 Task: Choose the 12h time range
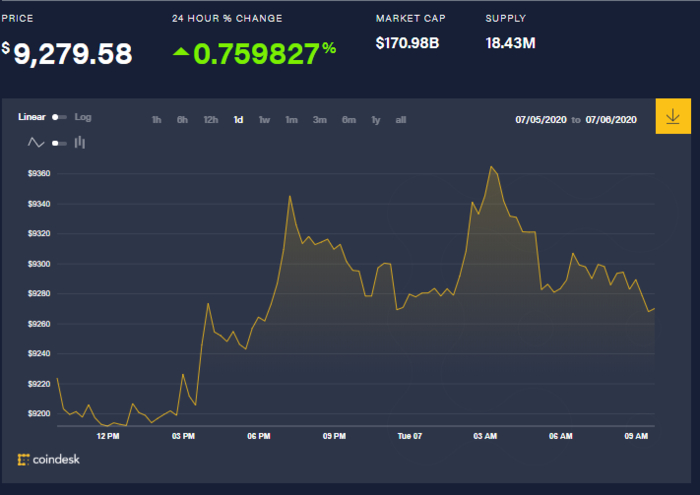click(210, 120)
